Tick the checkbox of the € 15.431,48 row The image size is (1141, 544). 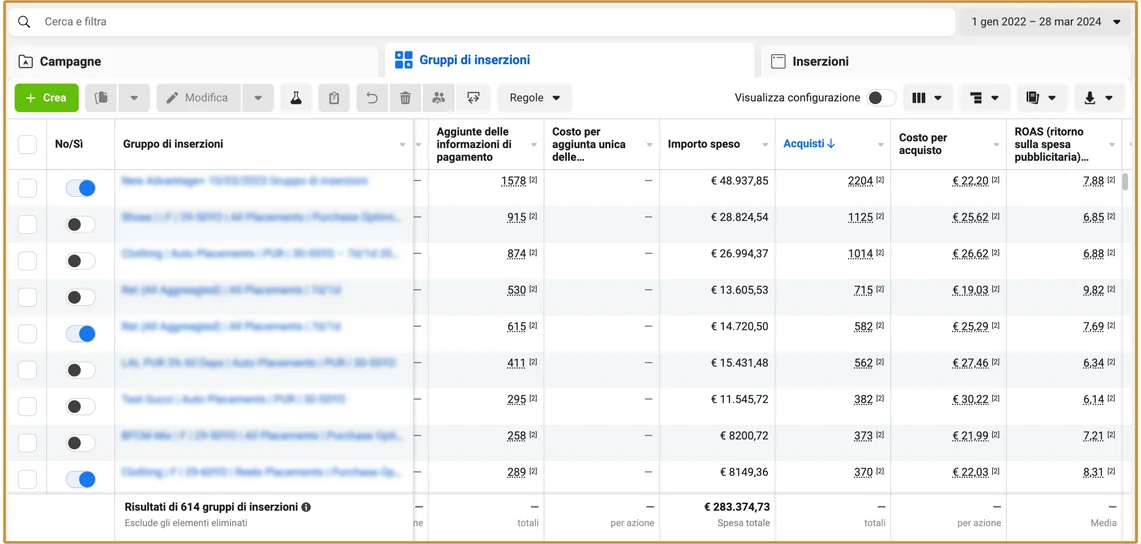click(27, 370)
